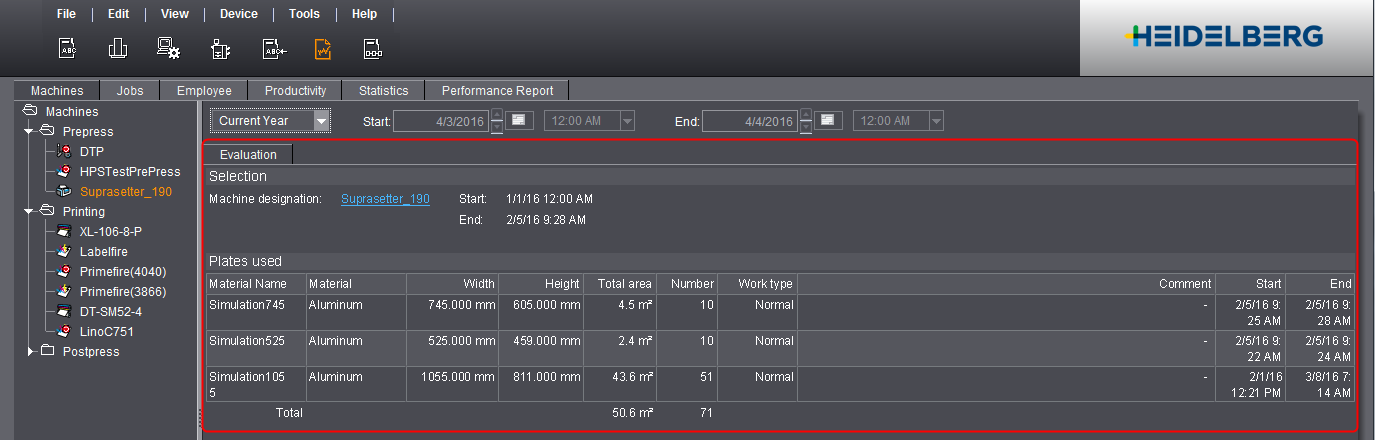Click the Start date field
Image resolution: width=1375 pixels, height=440 pixels.
[440, 121]
